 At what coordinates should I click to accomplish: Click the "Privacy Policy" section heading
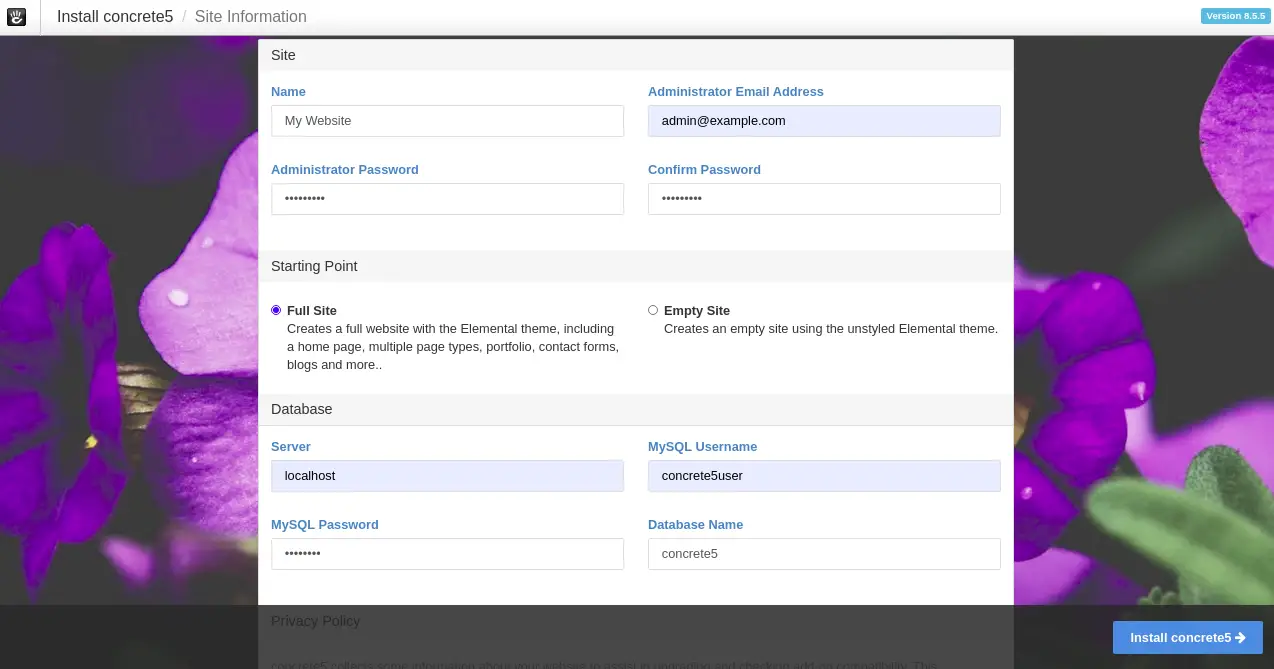pyautogui.click(x=315, y=621)
